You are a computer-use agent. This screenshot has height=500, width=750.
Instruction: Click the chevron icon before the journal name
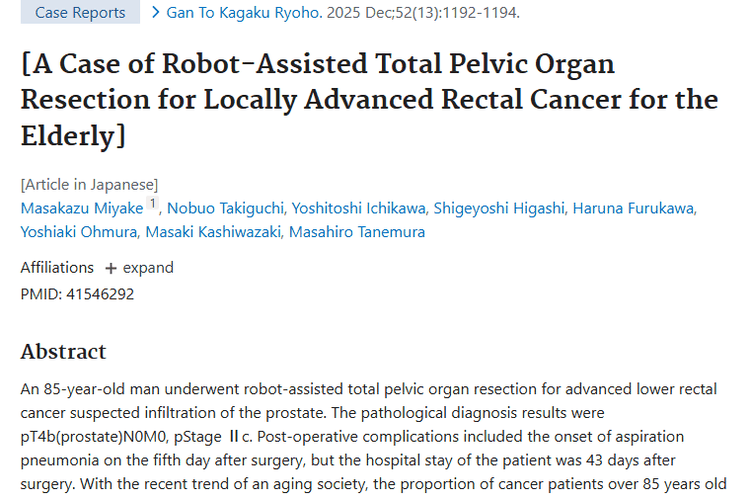pos(156,13)
